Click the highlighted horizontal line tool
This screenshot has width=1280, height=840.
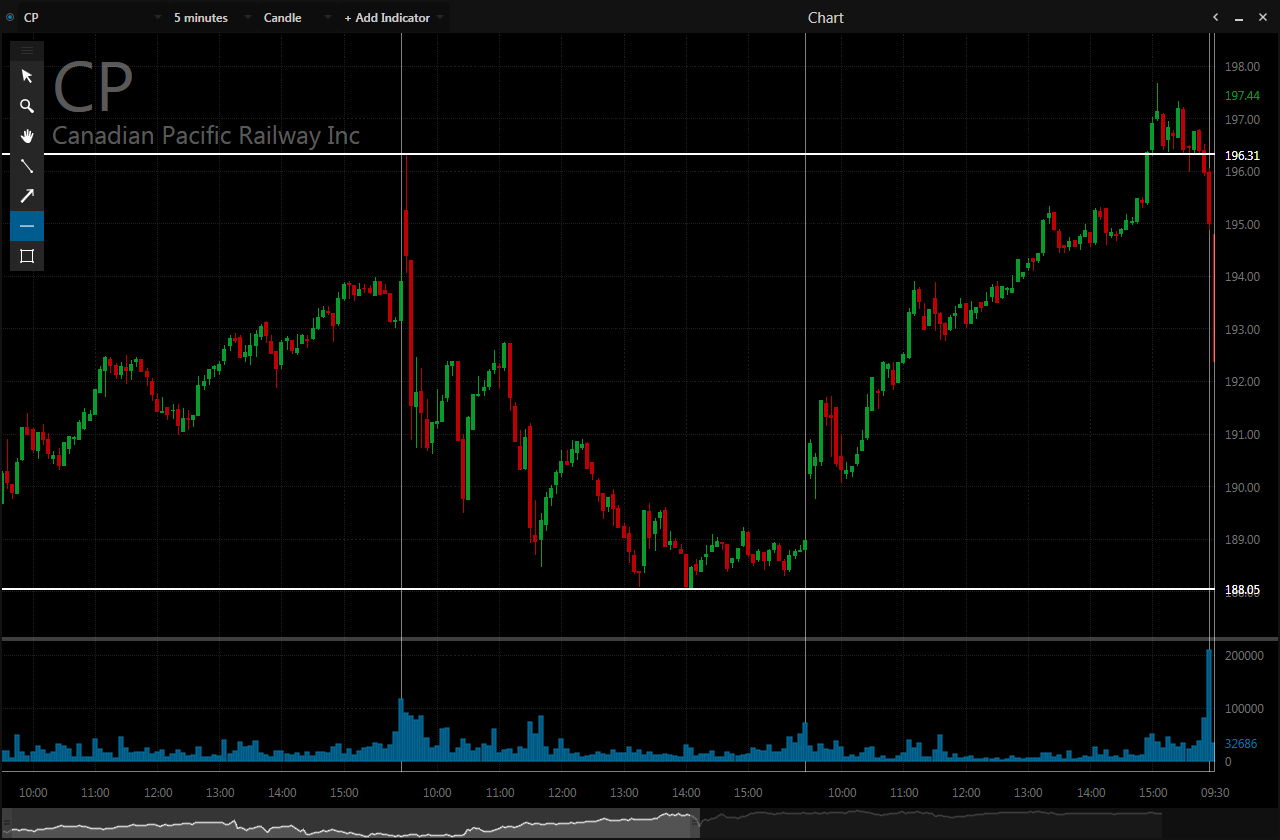(x=27, y=226)
